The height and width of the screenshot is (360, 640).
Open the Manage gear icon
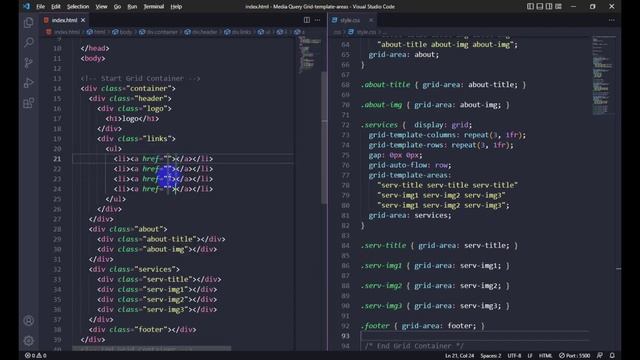[29, 340]
